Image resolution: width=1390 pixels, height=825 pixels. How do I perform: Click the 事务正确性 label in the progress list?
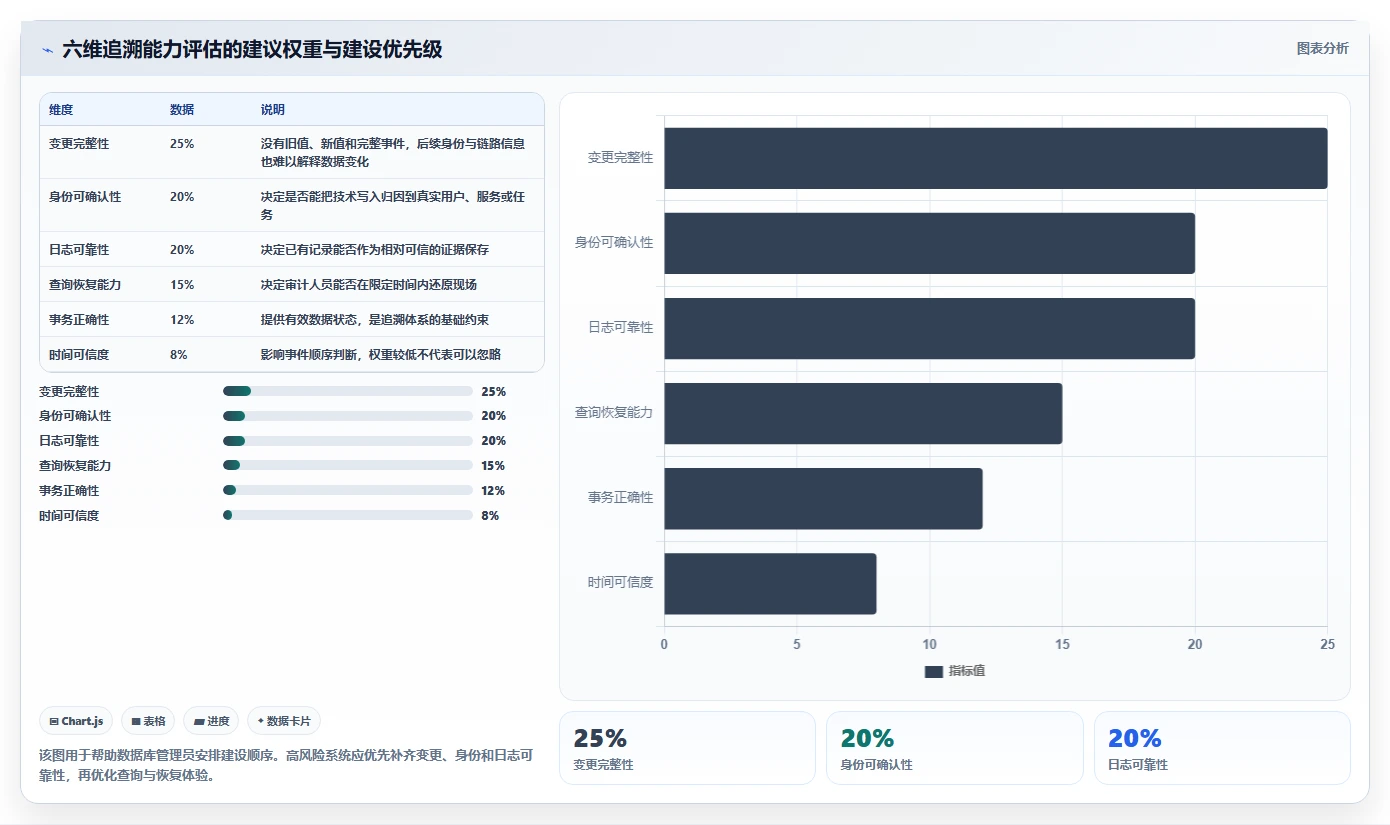coord(69,491)
